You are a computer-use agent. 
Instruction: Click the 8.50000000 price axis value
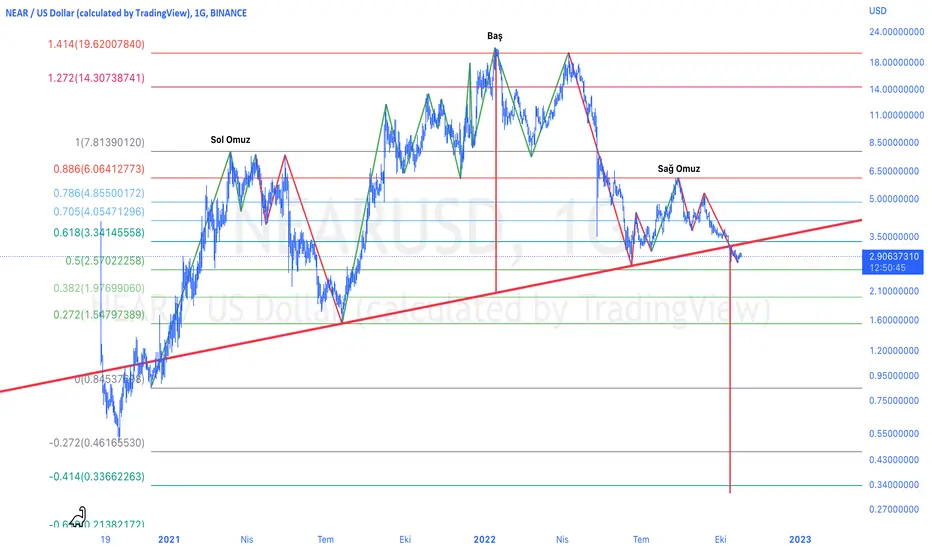tap(896, 143)
